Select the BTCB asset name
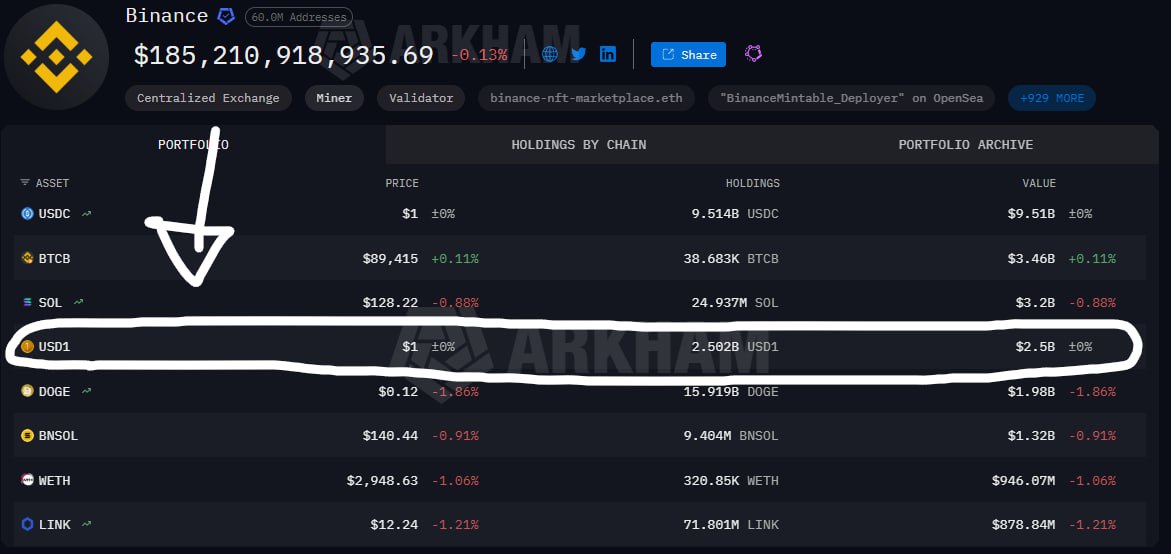 (x=55, y=258)
